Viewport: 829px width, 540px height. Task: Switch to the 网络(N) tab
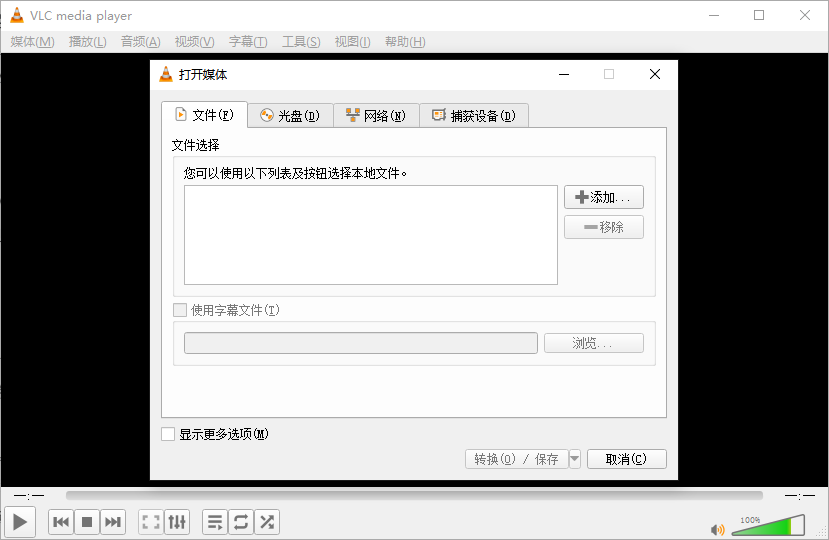[376, 115]
